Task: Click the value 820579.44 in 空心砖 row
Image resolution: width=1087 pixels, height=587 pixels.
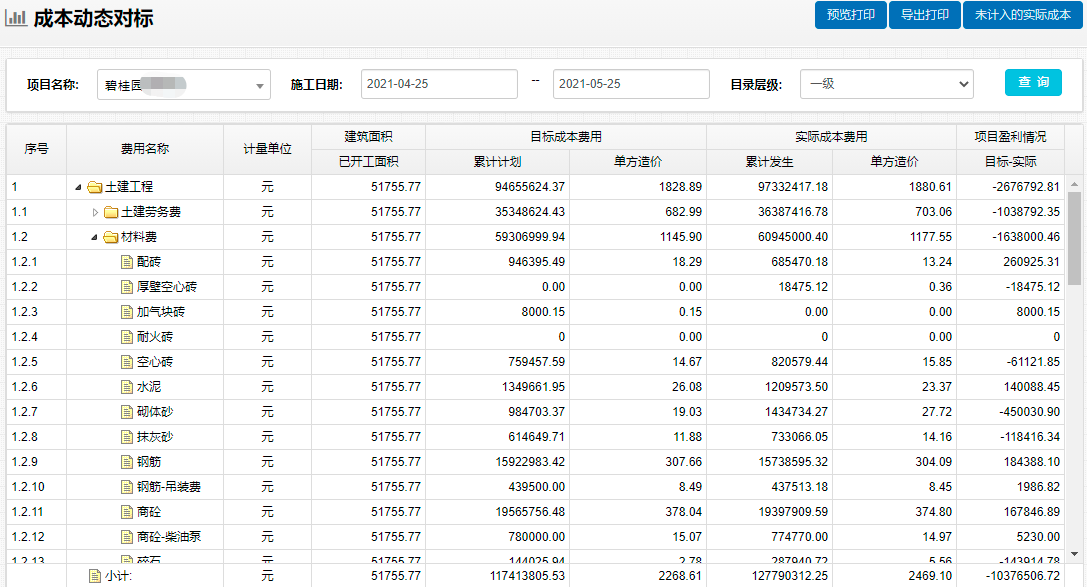Action: click(799, 362)
